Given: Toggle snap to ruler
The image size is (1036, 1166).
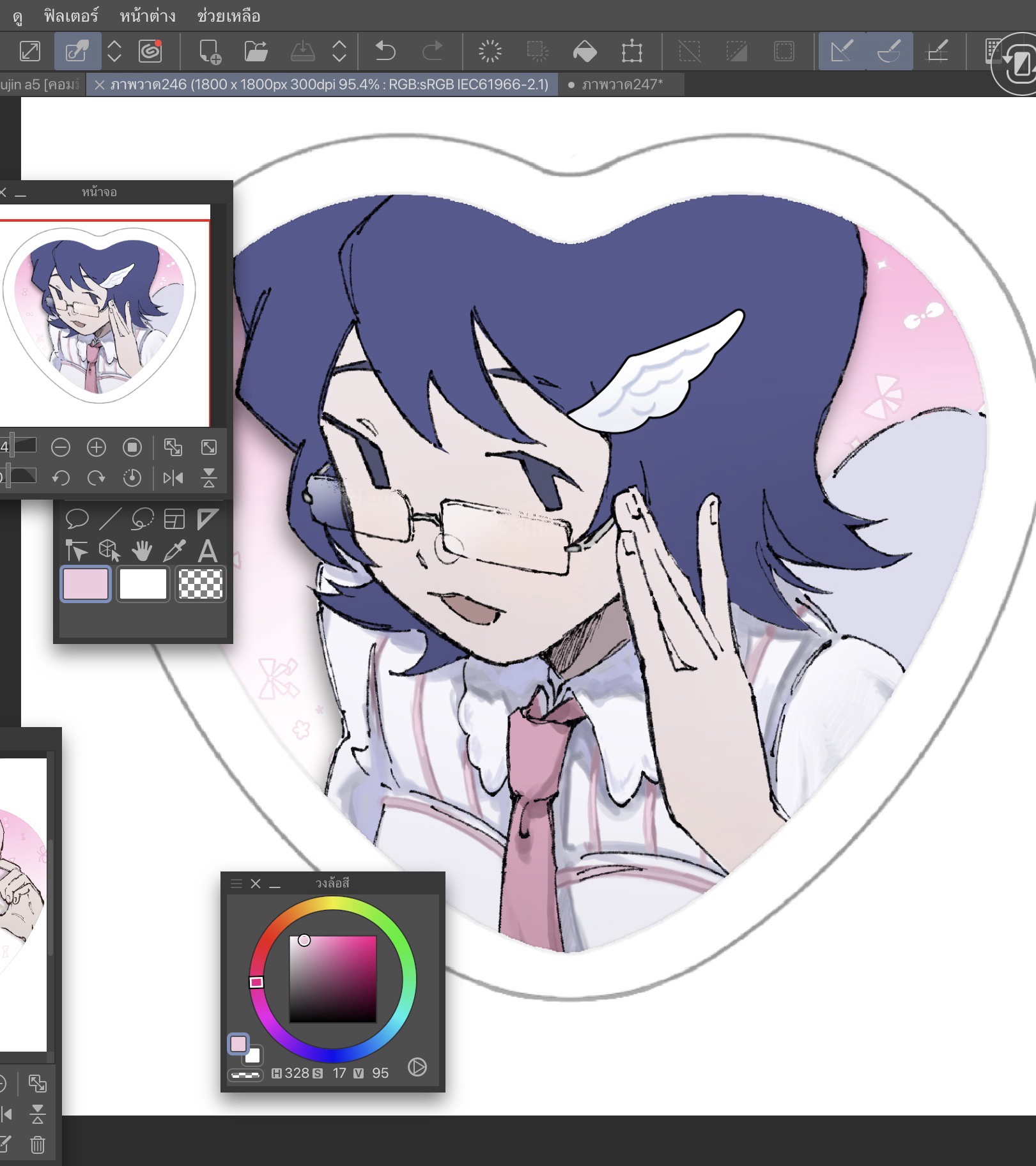Looking at the screenshot, I should 842,51.
